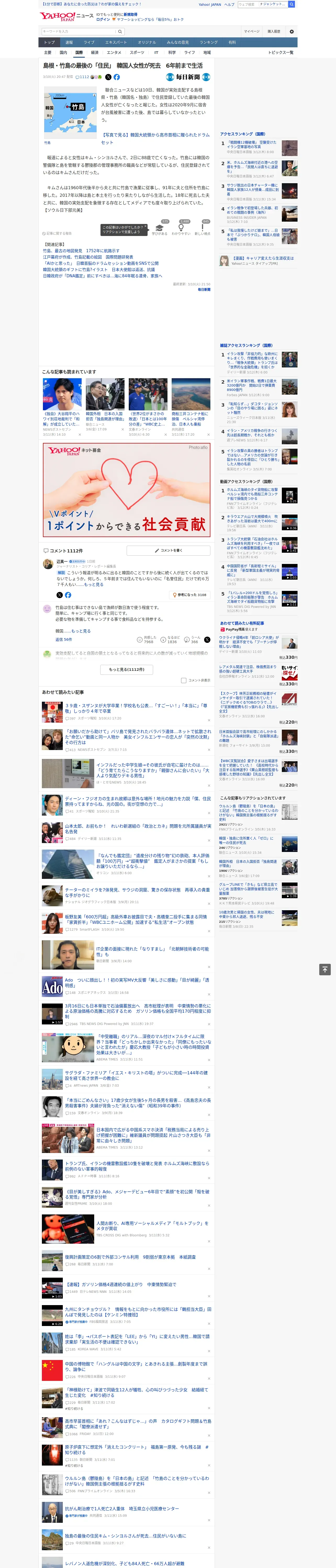Click もっと見る in 辺真一 expert comment
336x1568 pixels.
point(94,584)
